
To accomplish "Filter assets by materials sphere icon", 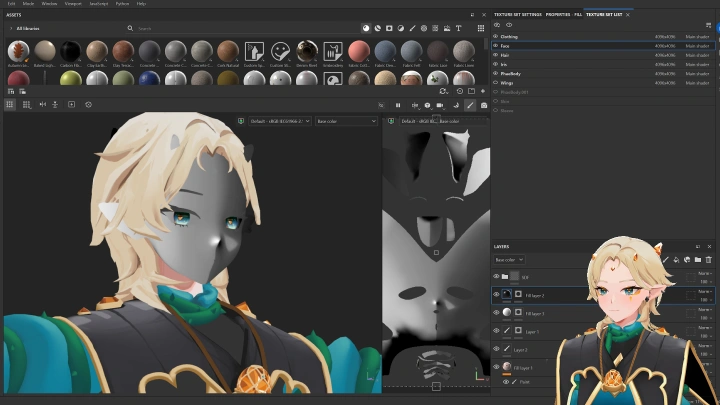I will pos(366,28).
